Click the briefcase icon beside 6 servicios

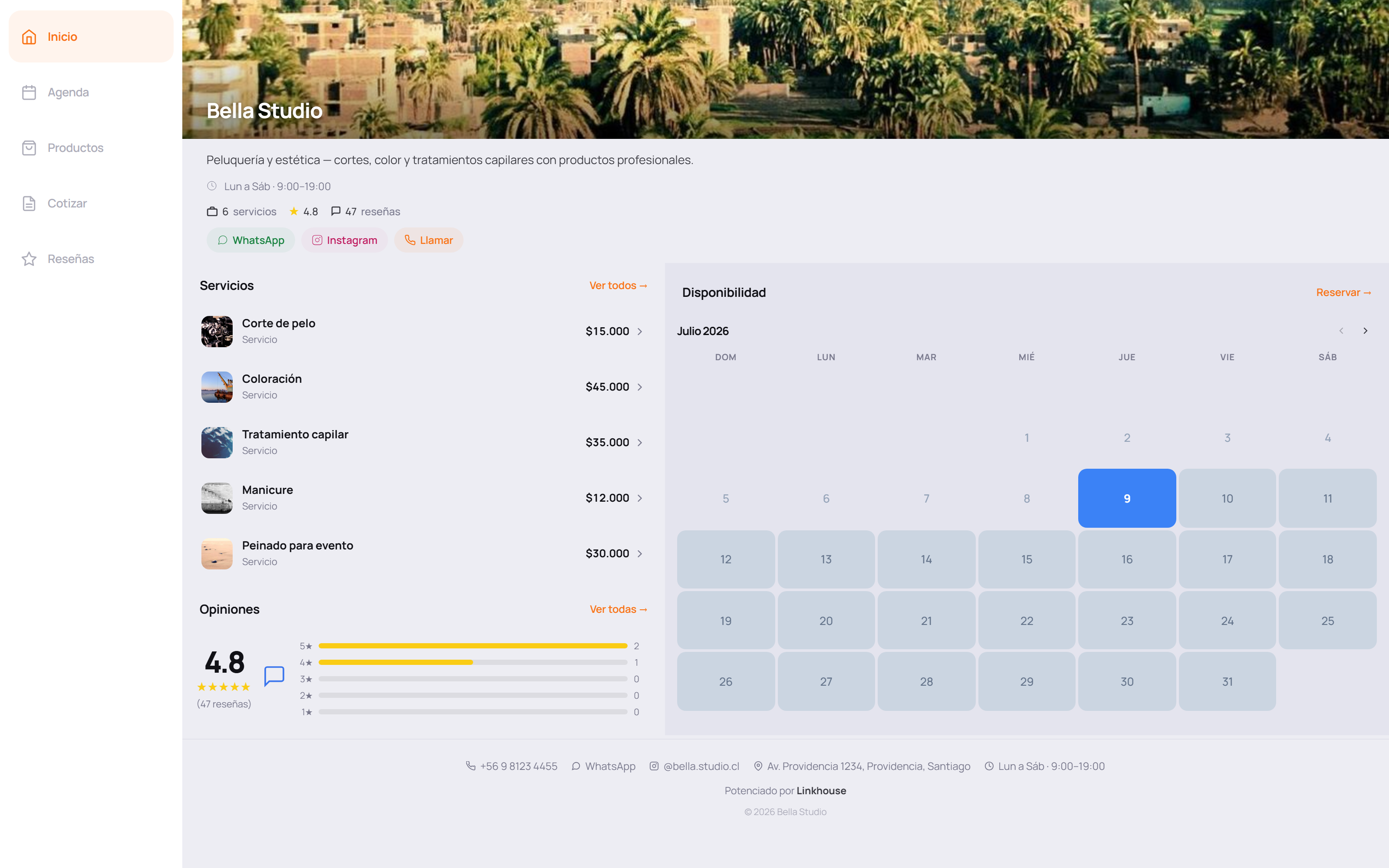click(212, 211)
